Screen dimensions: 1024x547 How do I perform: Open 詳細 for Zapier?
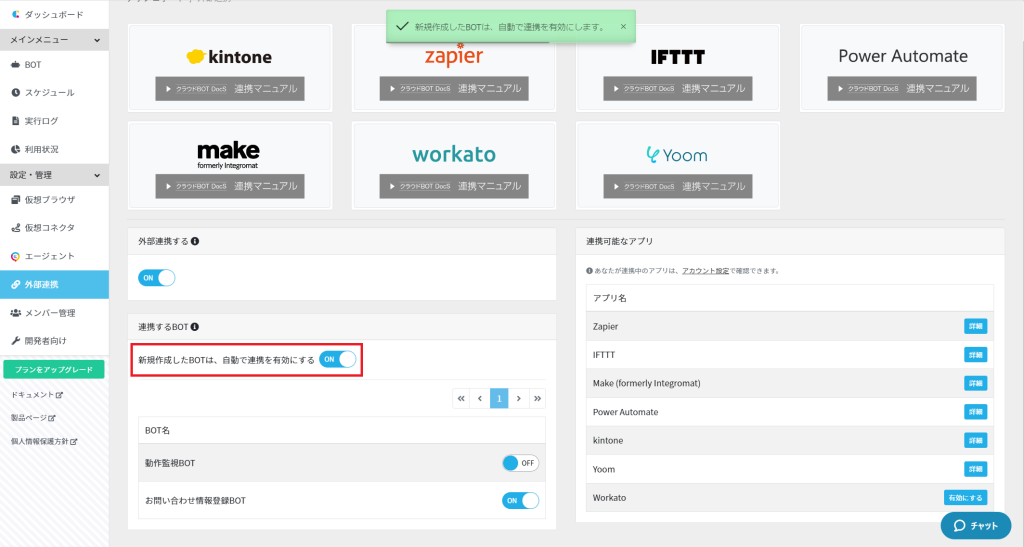[x=976, y=326]
